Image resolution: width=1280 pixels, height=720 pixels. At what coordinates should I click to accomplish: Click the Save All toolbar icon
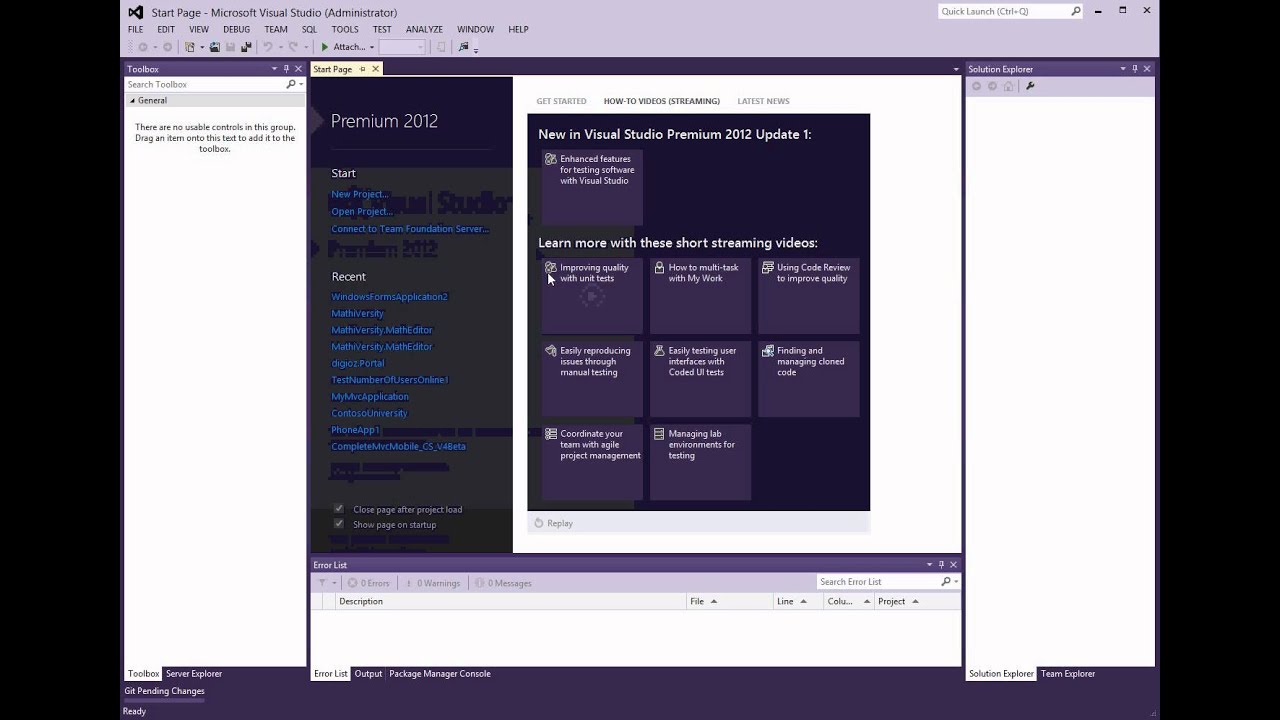(x=246, y=47)
